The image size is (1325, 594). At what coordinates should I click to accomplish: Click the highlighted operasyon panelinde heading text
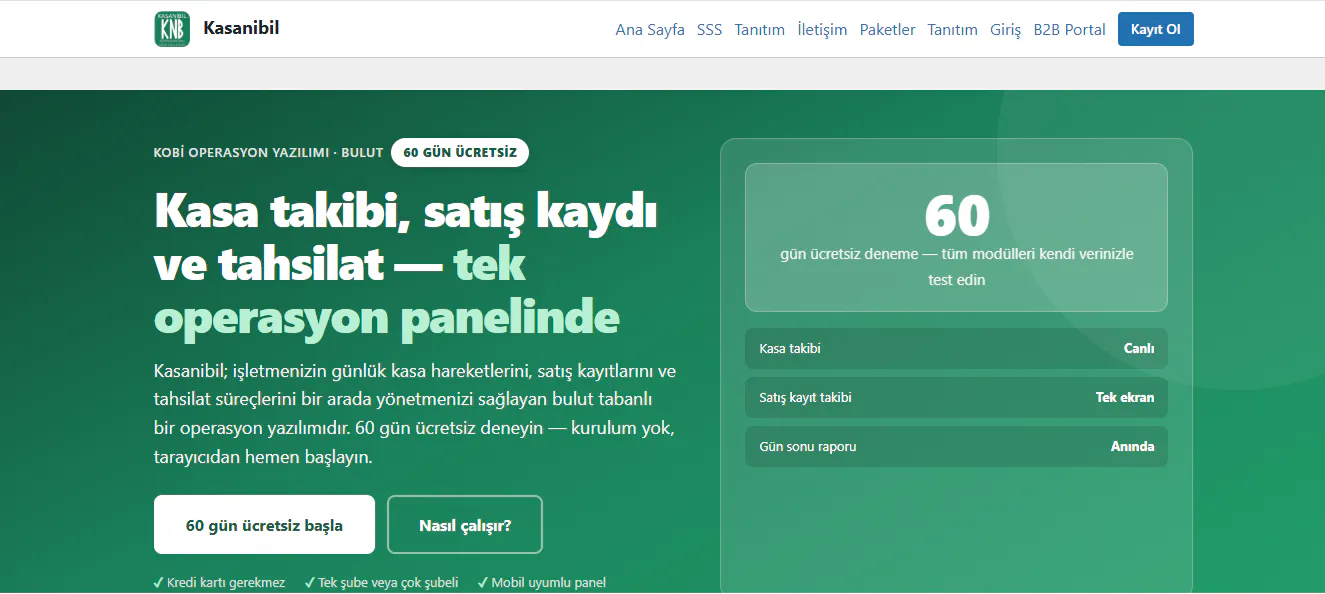[386, 318]
